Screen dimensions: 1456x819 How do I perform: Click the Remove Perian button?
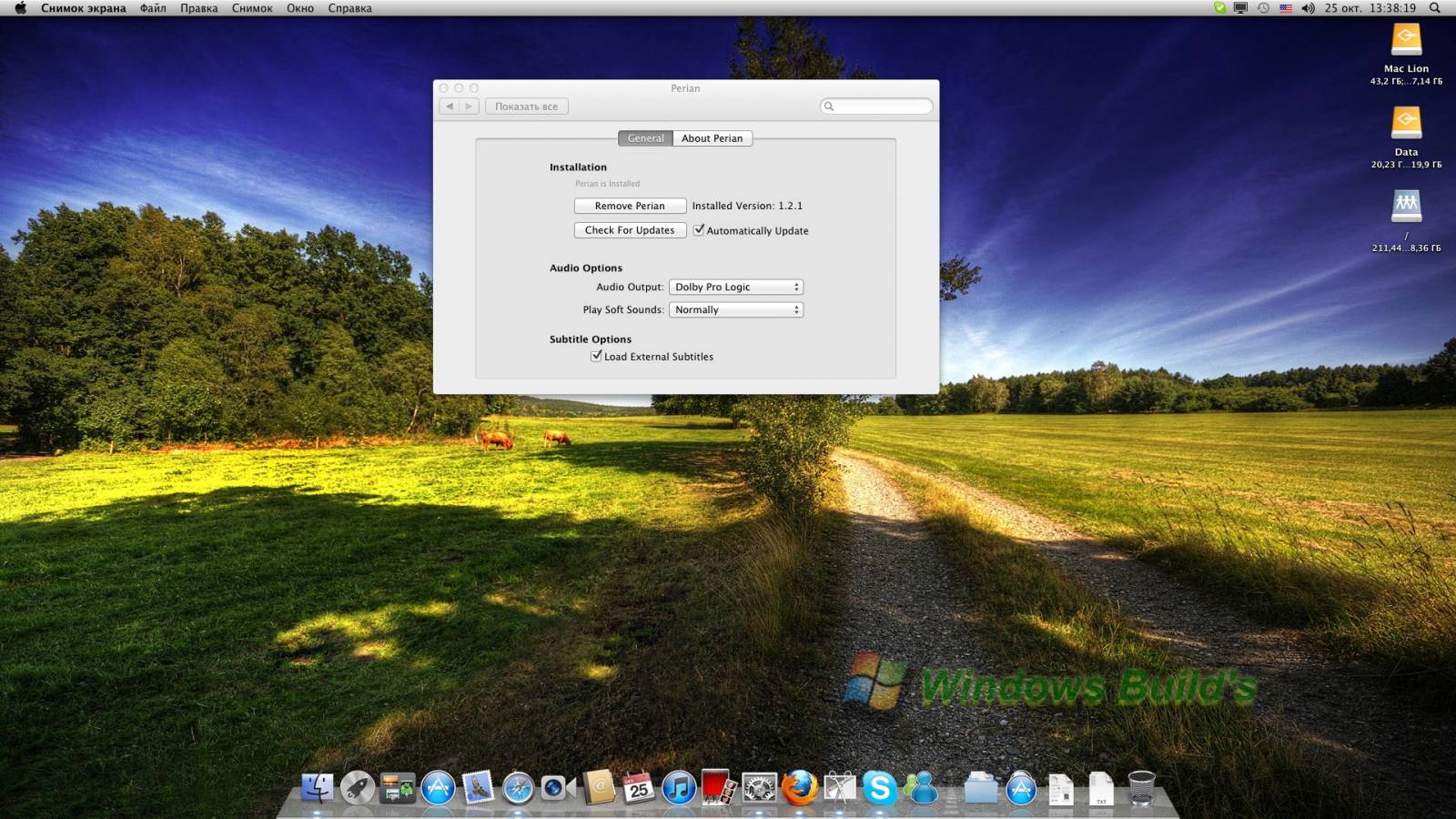[x=630, y=206]
